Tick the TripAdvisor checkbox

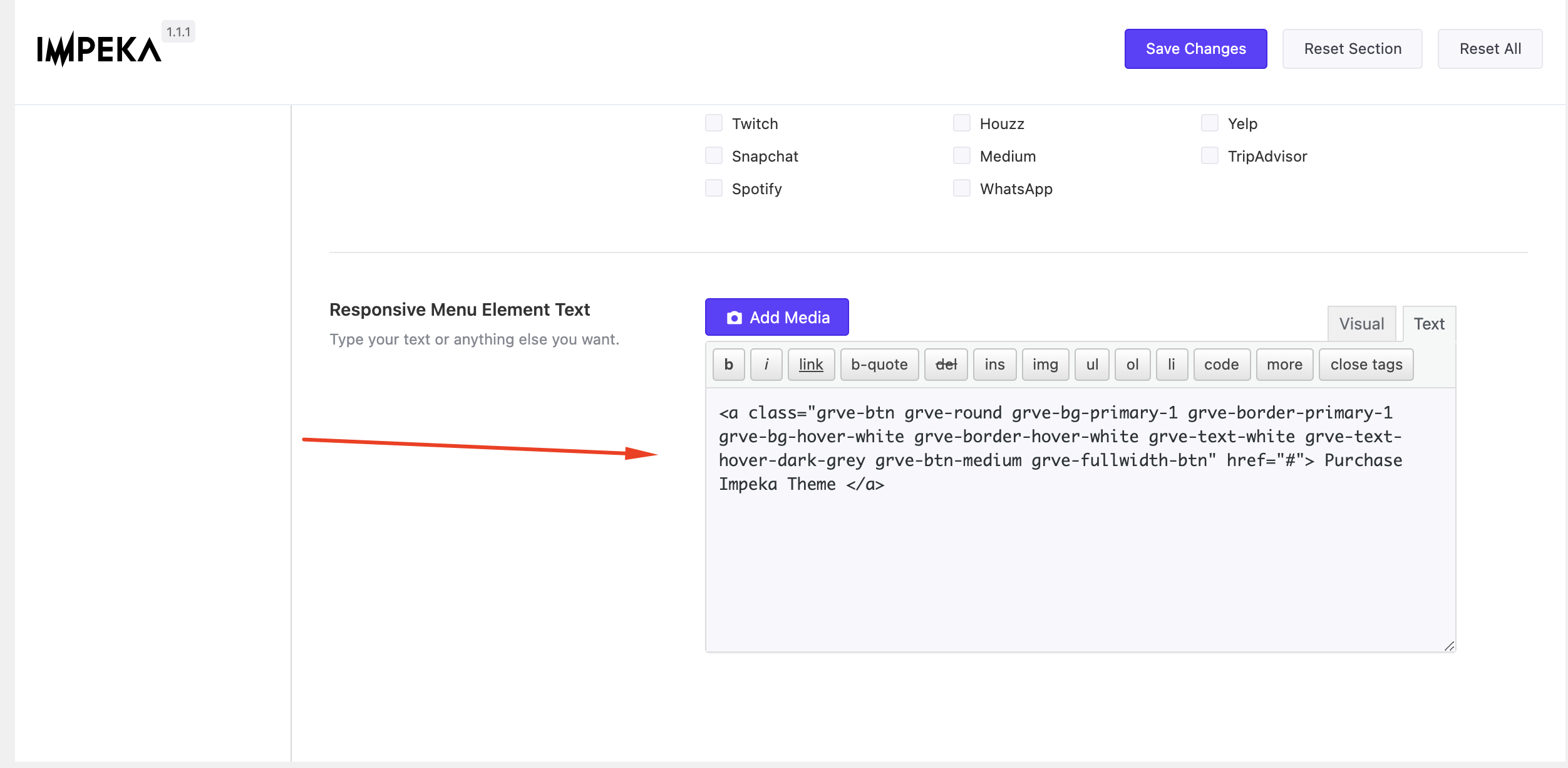click(x=1210, y=155)
